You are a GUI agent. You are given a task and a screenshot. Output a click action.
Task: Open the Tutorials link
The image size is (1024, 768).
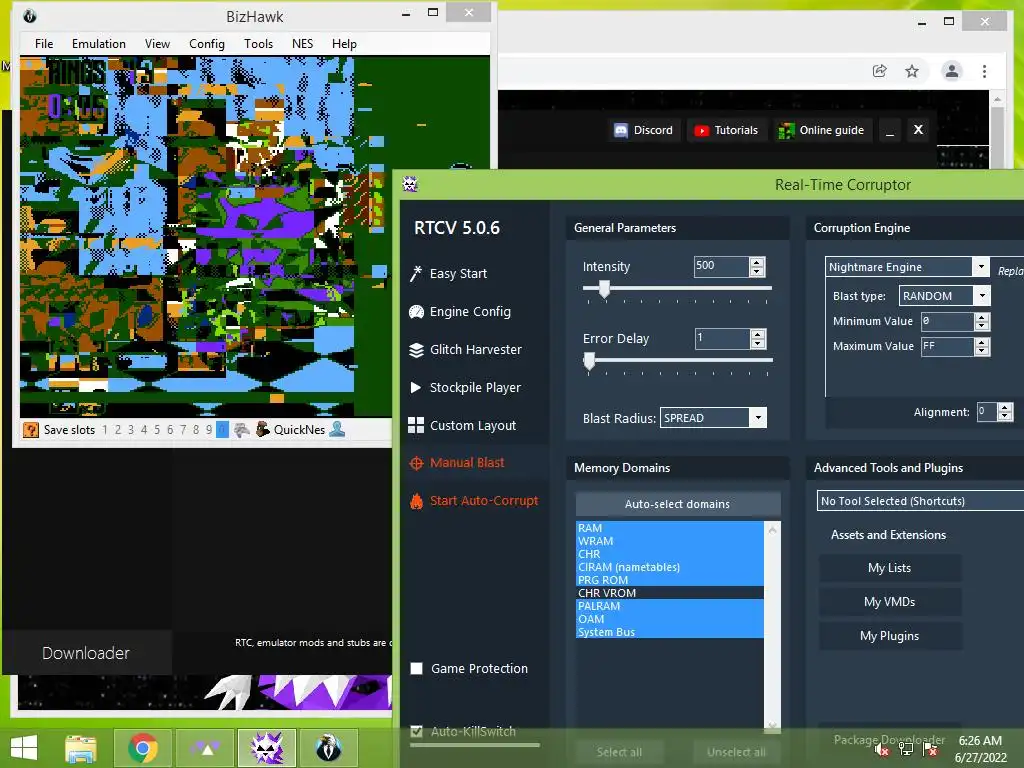coord(726,130)
